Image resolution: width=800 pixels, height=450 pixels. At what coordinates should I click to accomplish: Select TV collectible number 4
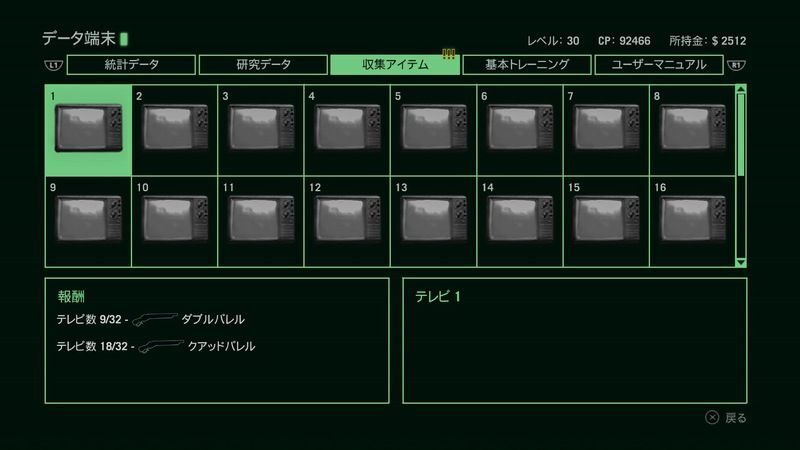[347, 130]
